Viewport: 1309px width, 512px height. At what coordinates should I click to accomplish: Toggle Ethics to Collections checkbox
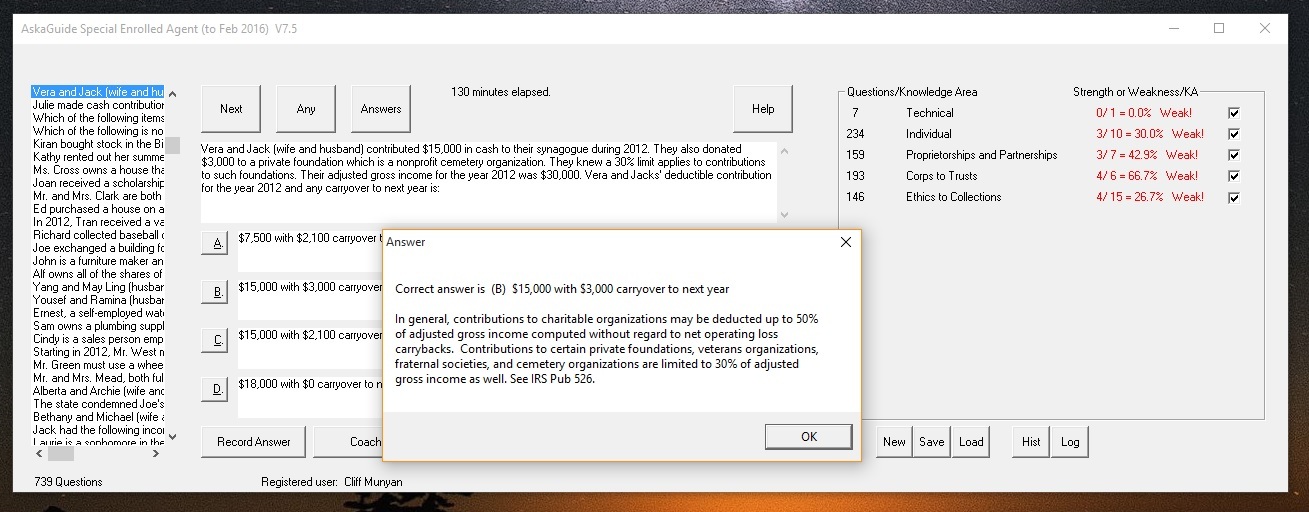point(1234,197)
